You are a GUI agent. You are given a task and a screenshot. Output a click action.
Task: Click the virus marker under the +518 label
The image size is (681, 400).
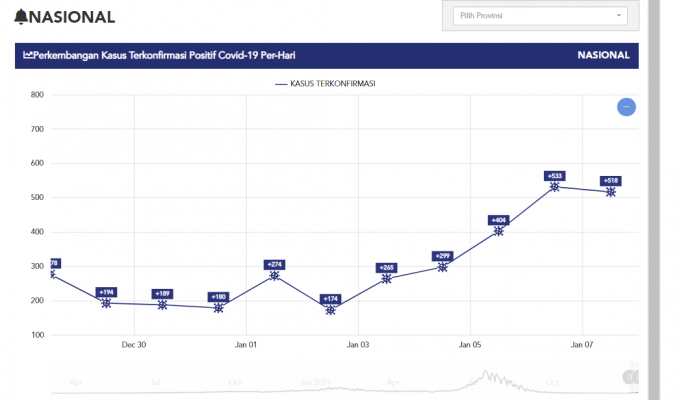(610, 192)
